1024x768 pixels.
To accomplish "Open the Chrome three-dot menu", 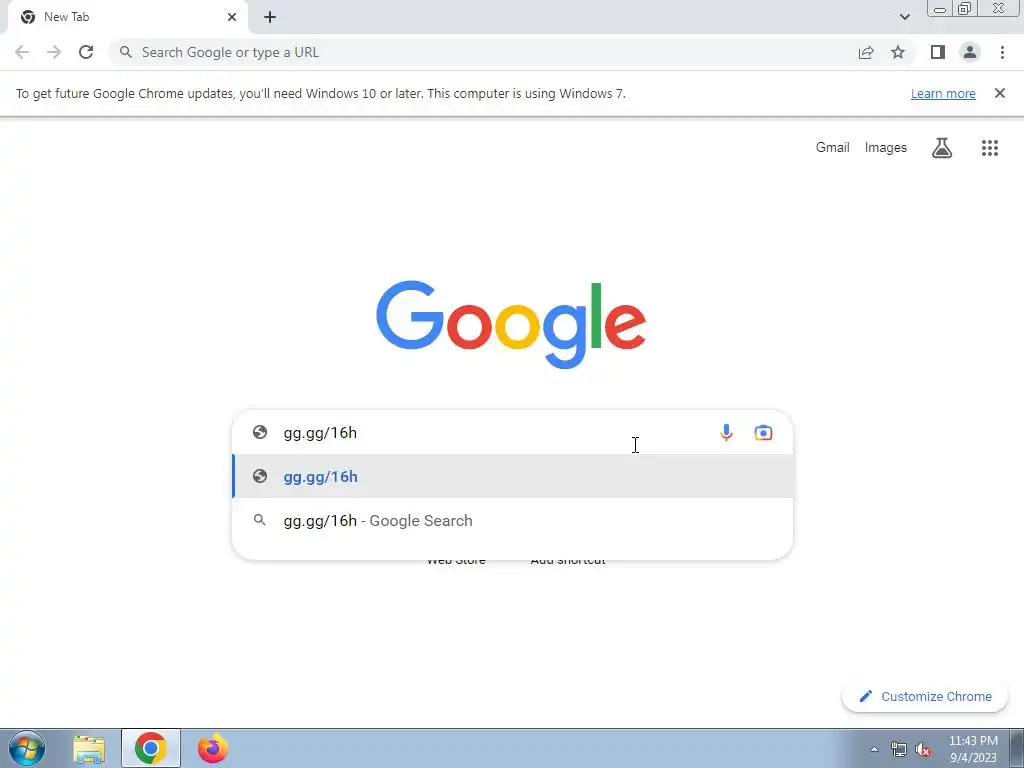I will [x=1002, y=52].
